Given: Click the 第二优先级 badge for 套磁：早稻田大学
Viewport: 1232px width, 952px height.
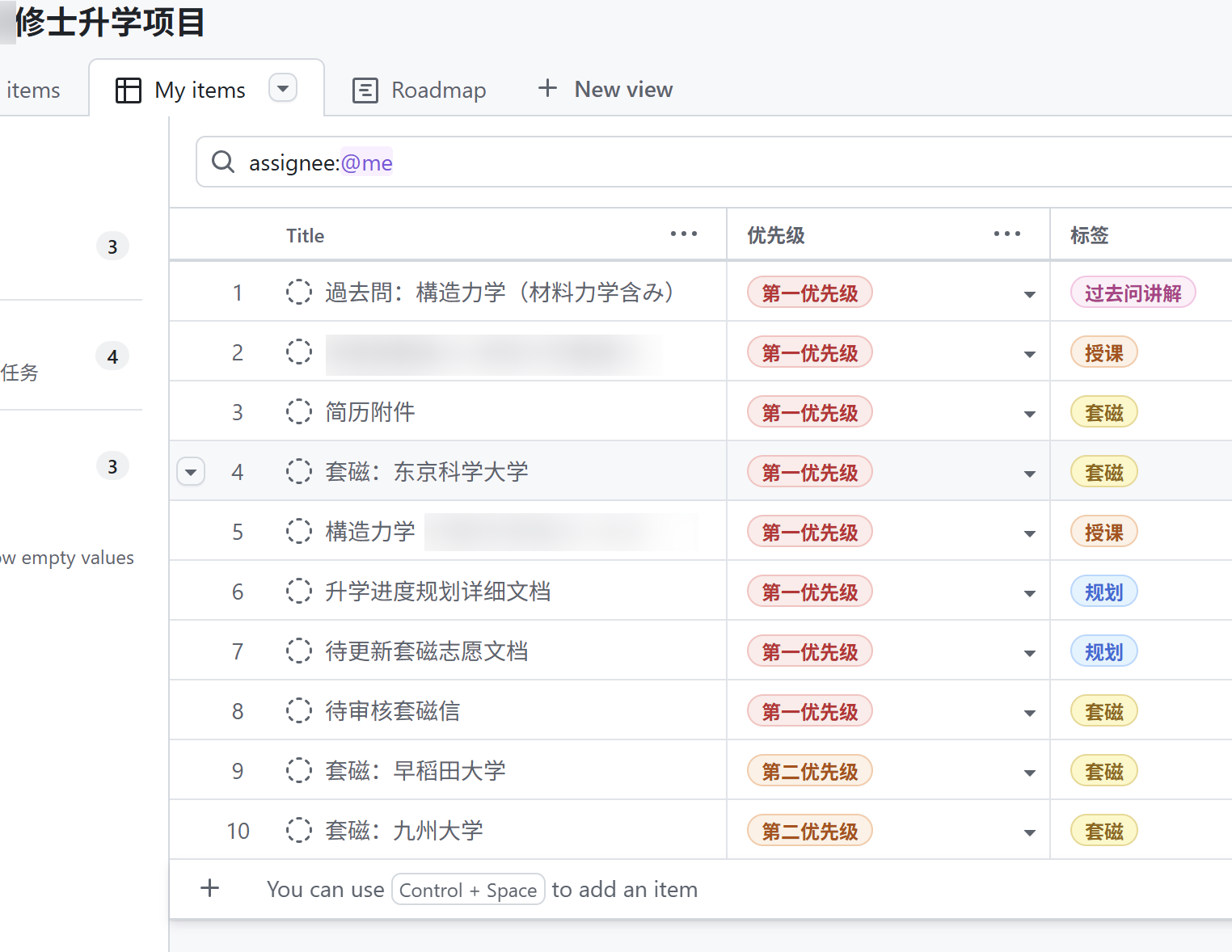Looking at the screenshot, I should click(x=809, y=771).
